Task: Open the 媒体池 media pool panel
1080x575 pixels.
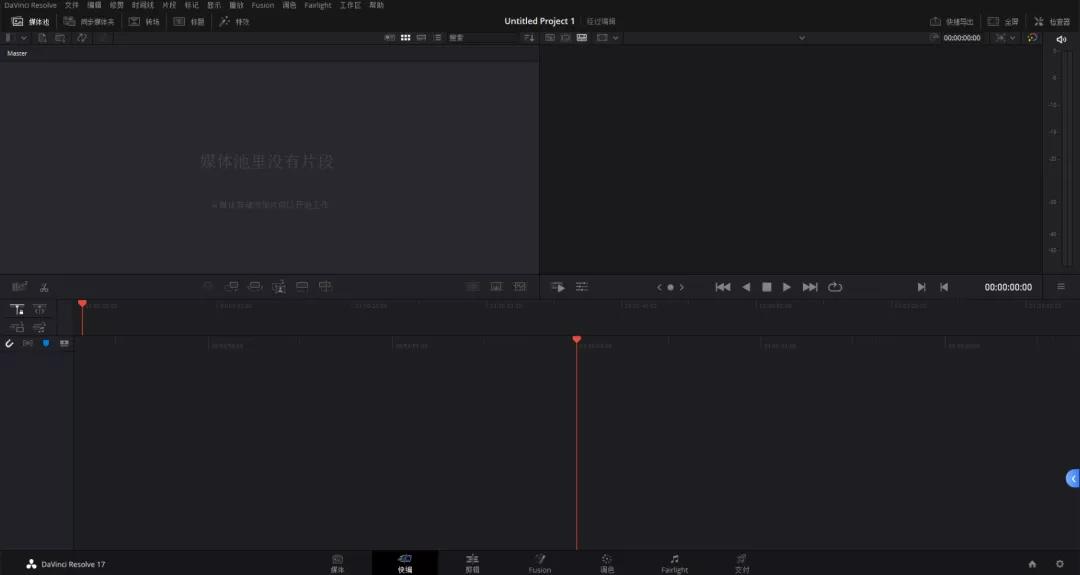Action: click(x=31, y=21)
